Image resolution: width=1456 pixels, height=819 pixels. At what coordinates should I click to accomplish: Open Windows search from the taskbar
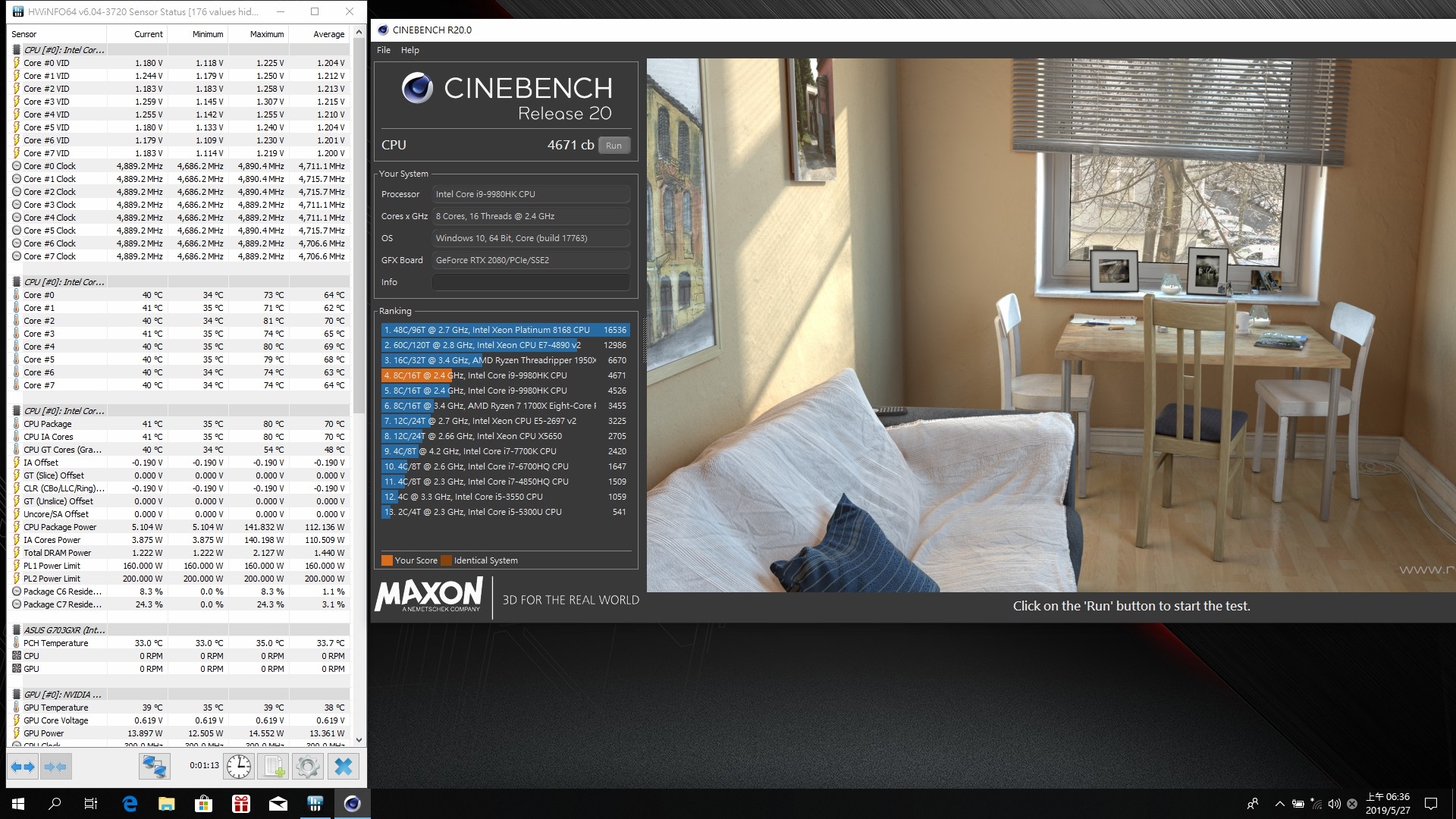pyautogui.click(x=55, y=804)
